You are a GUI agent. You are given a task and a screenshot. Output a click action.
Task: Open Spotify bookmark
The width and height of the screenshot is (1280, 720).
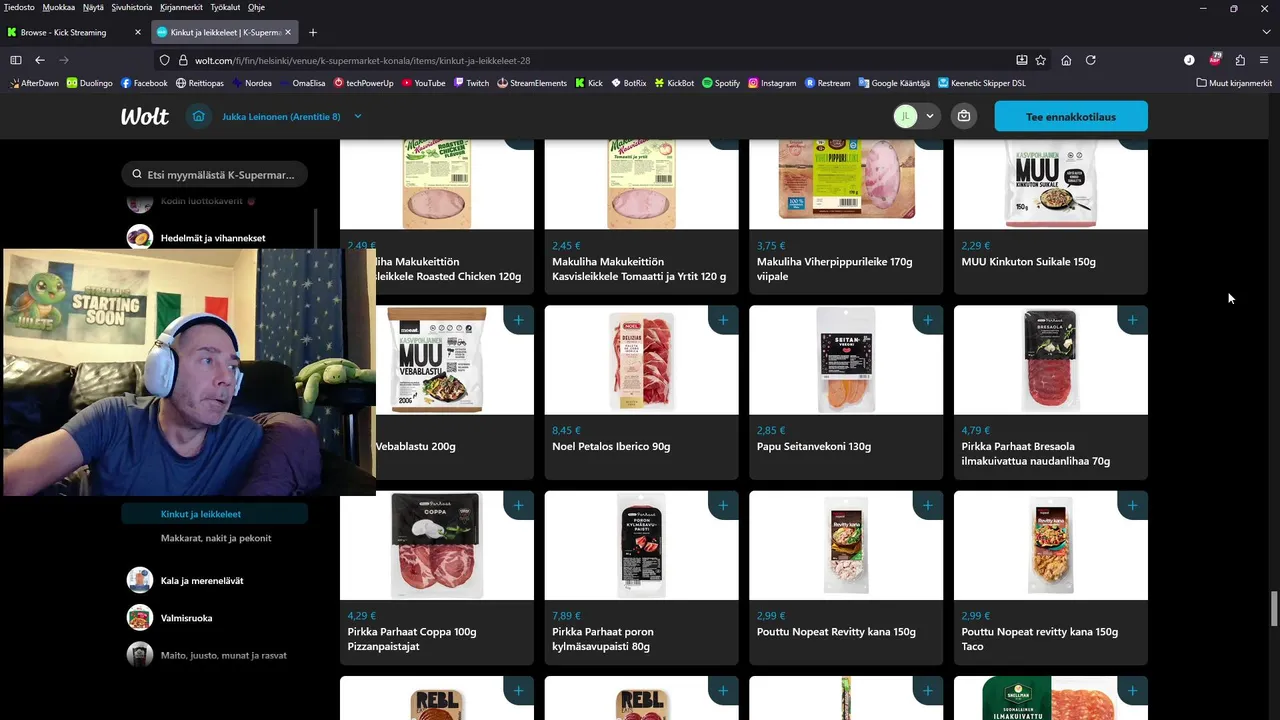coord(721,83)
